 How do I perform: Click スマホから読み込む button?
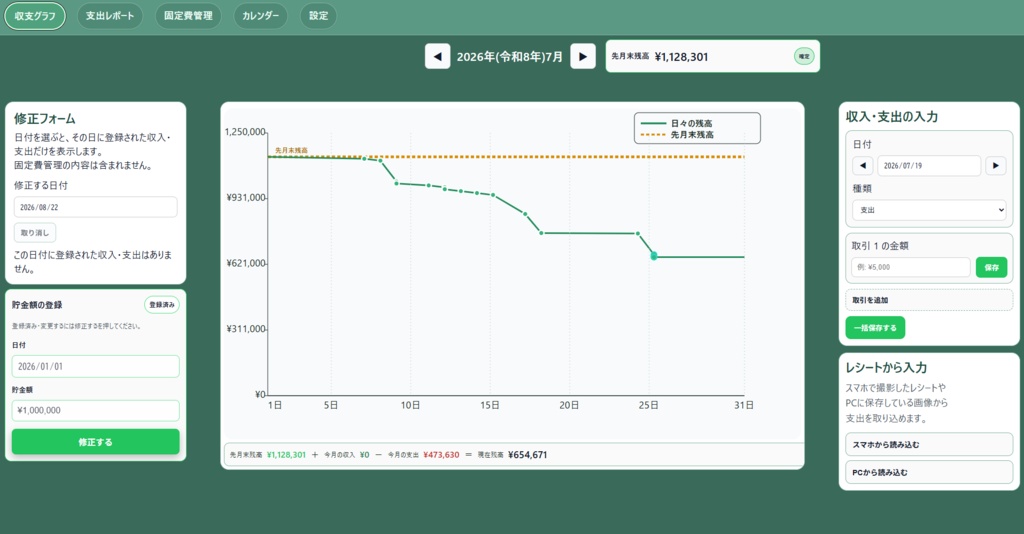[929, 444]
